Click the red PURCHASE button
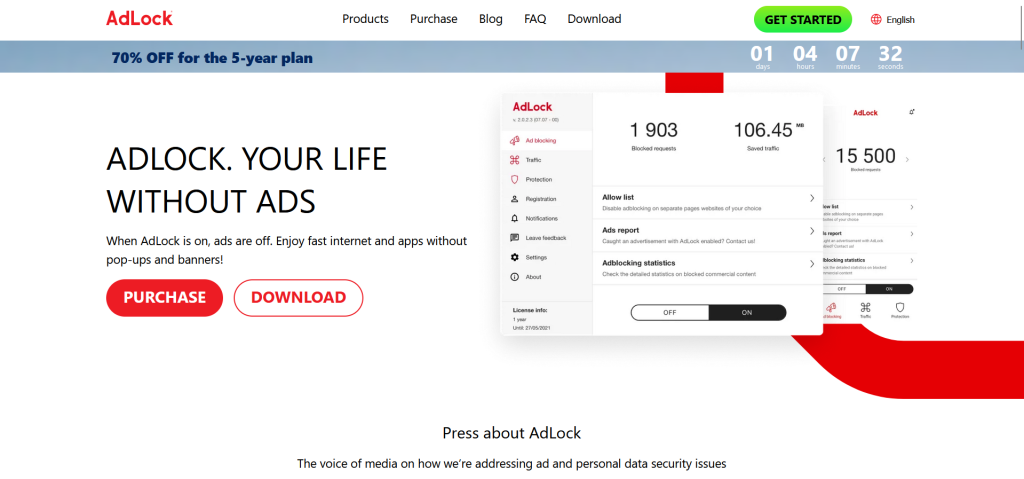 point(165,297)
